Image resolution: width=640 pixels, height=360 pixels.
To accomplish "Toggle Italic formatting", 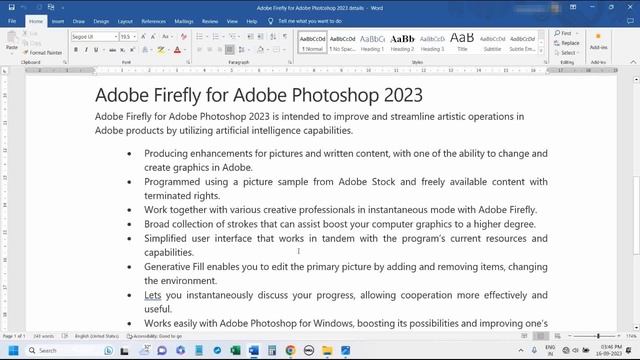I will [86, 50].
